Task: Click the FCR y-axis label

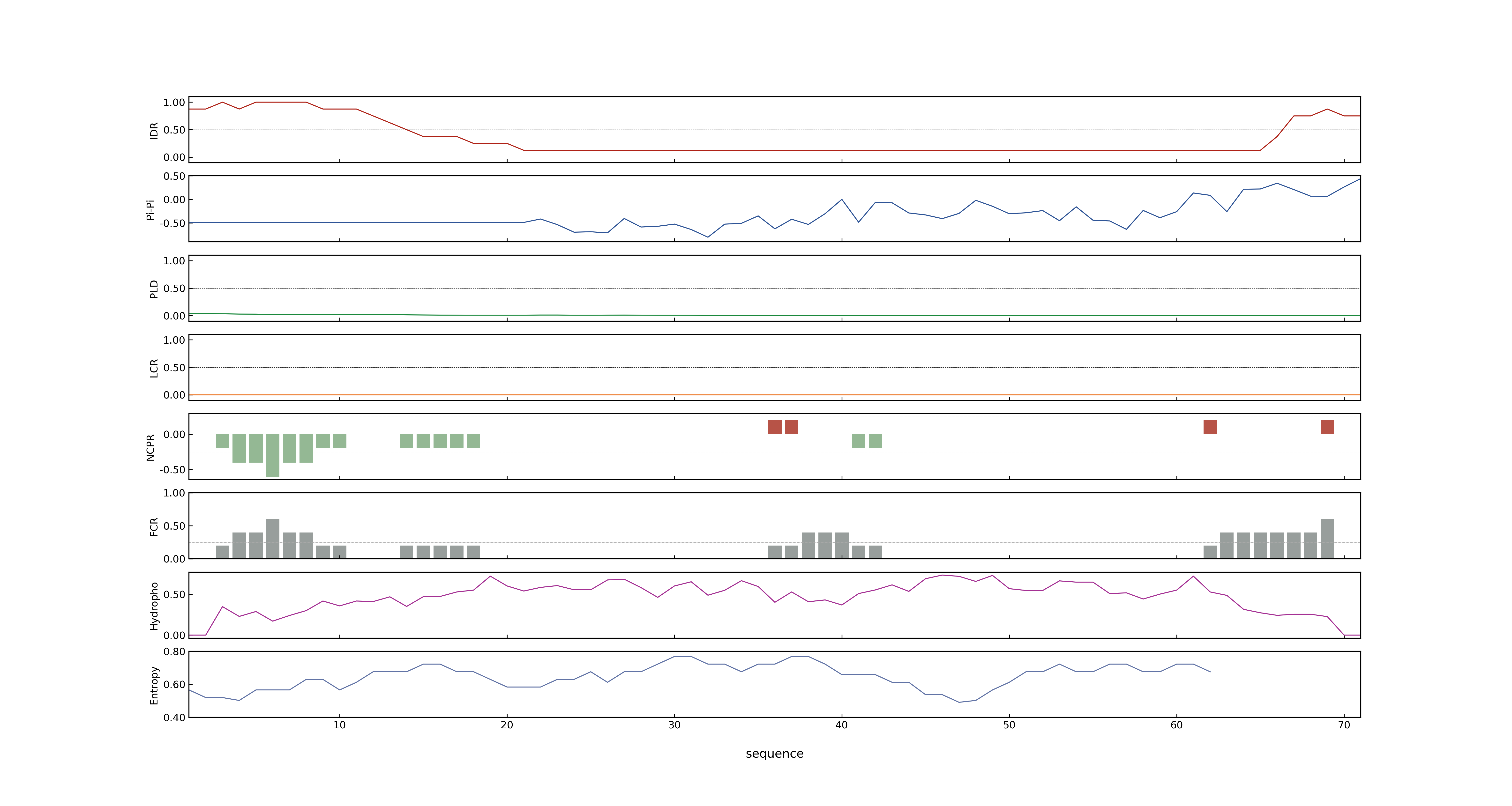Action: coord(154,526)
